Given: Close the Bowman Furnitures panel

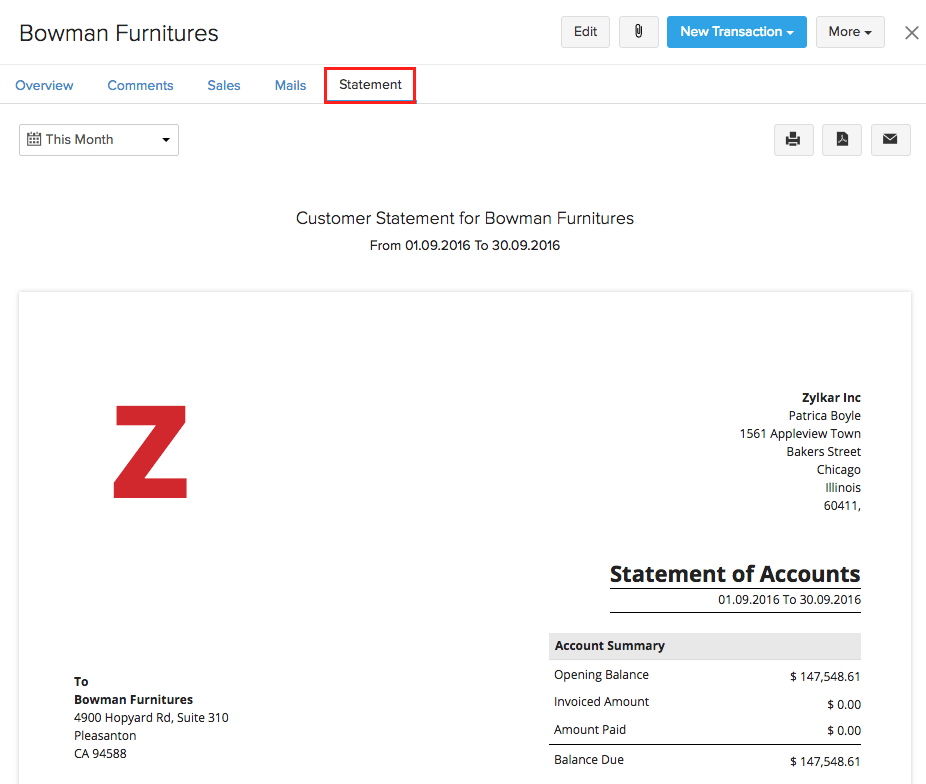Looking at the screenshot, I should click(x=911, y=33).
